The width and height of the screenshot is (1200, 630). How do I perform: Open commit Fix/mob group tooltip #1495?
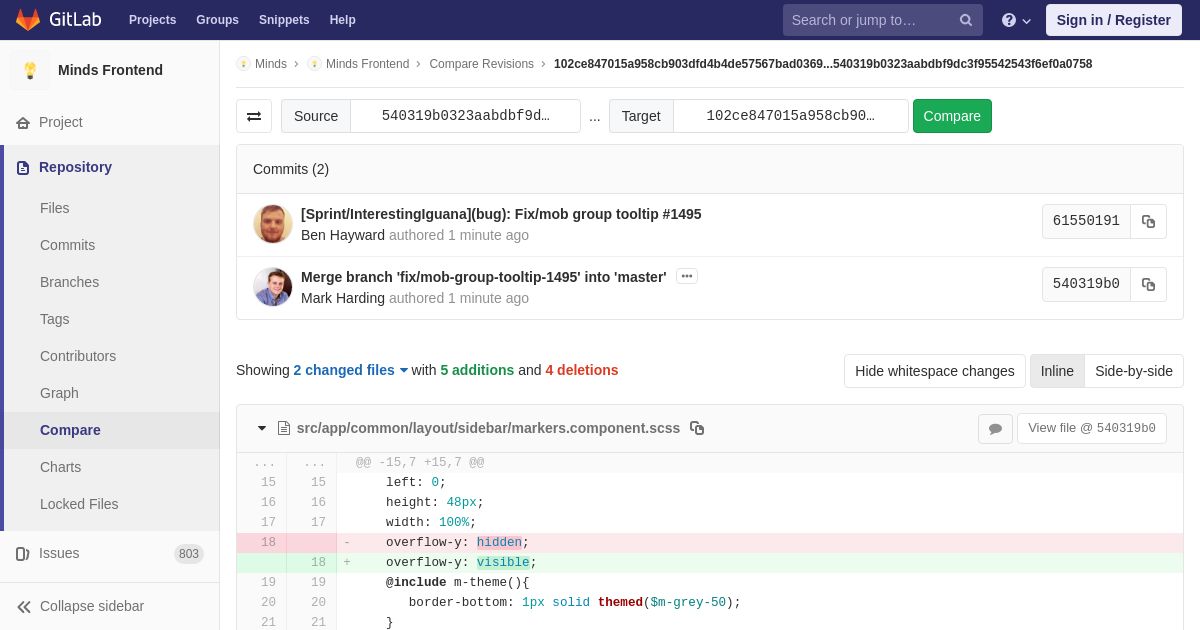pos(501,214)
